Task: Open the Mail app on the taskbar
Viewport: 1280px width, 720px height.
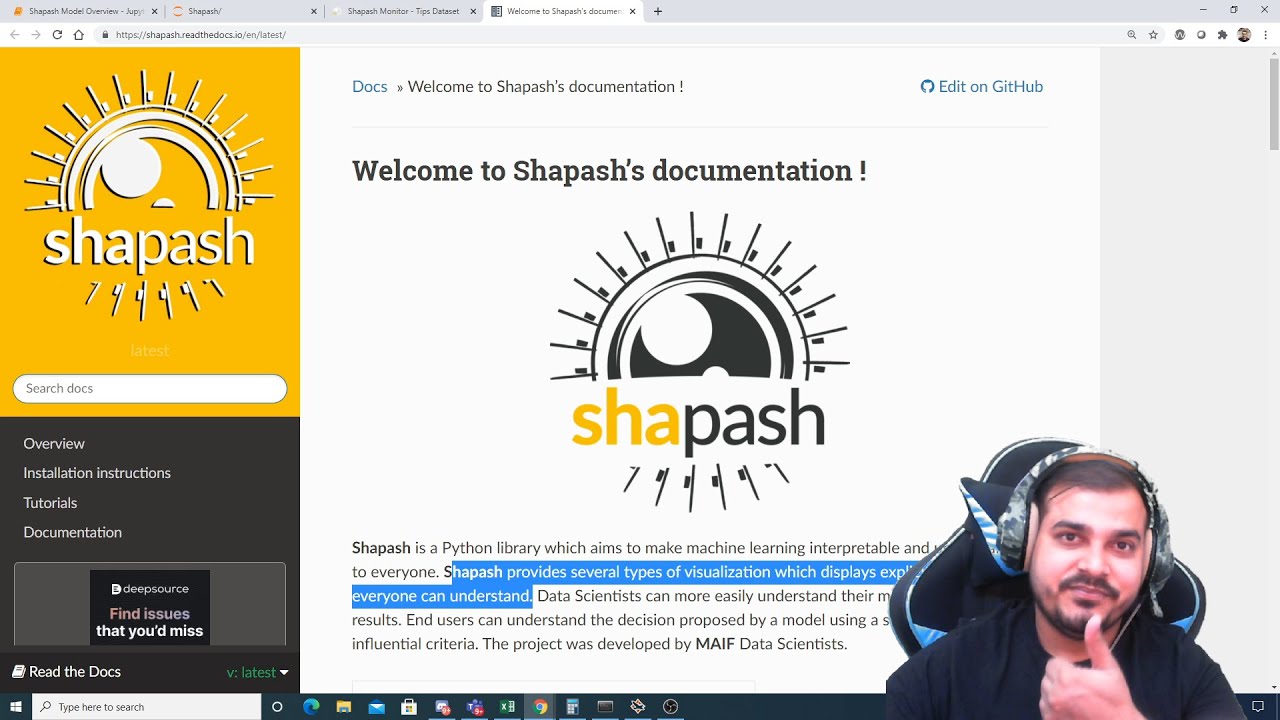Action: coord(376,707)
